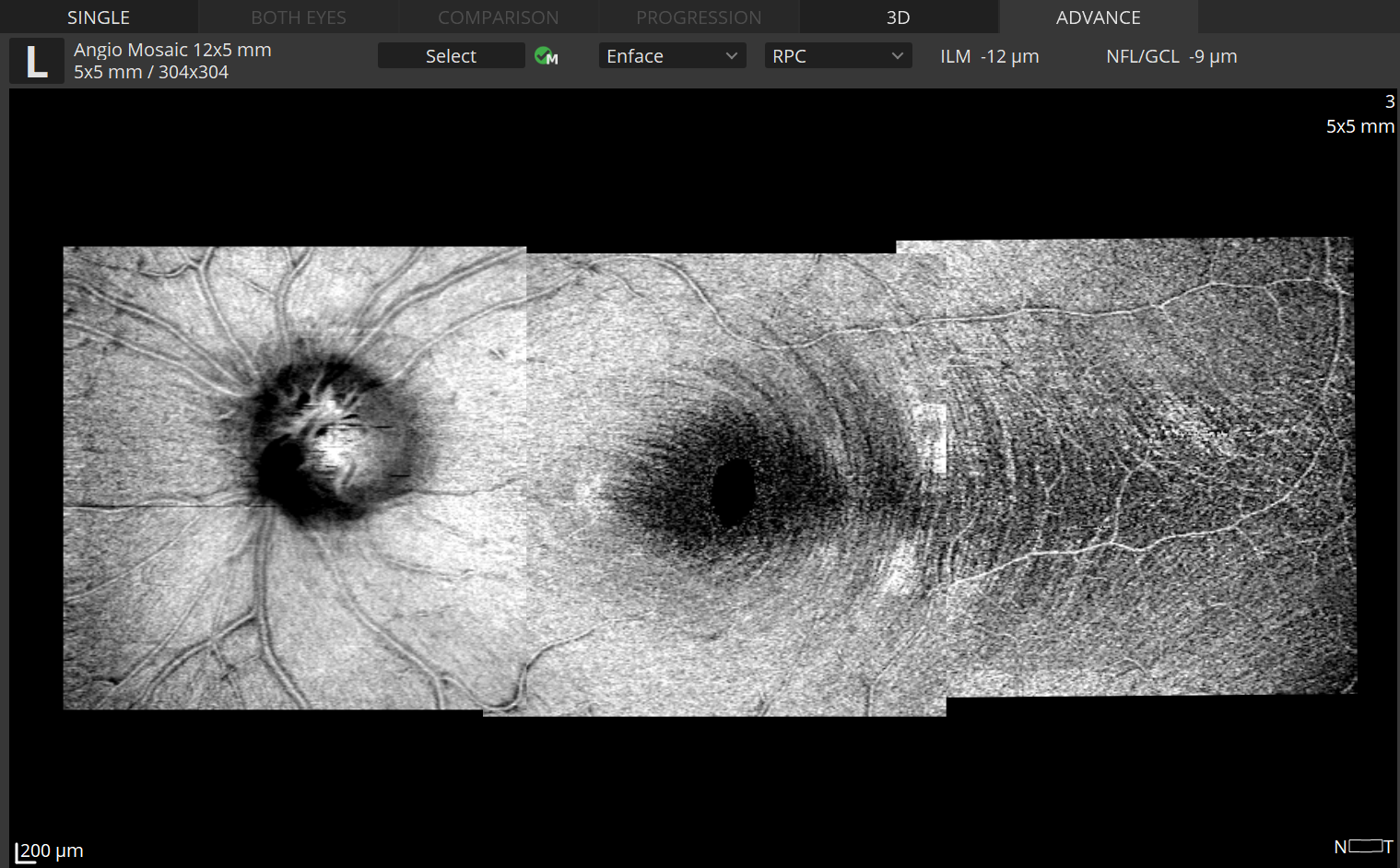This screenshot has height=868, width=1400.
Task: Click the left eye 'L' indicator icon
Action: click(36, 62)
